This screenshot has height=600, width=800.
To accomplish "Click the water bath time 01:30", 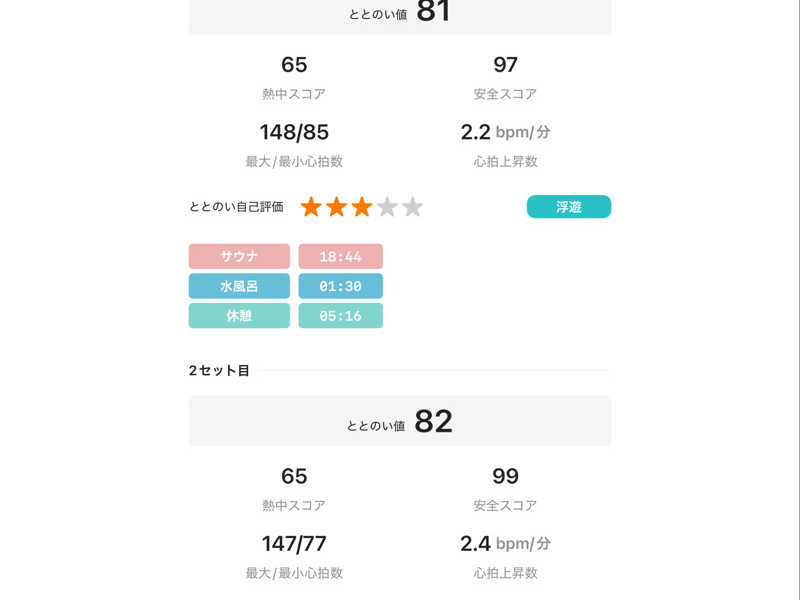I will [340, 286].
